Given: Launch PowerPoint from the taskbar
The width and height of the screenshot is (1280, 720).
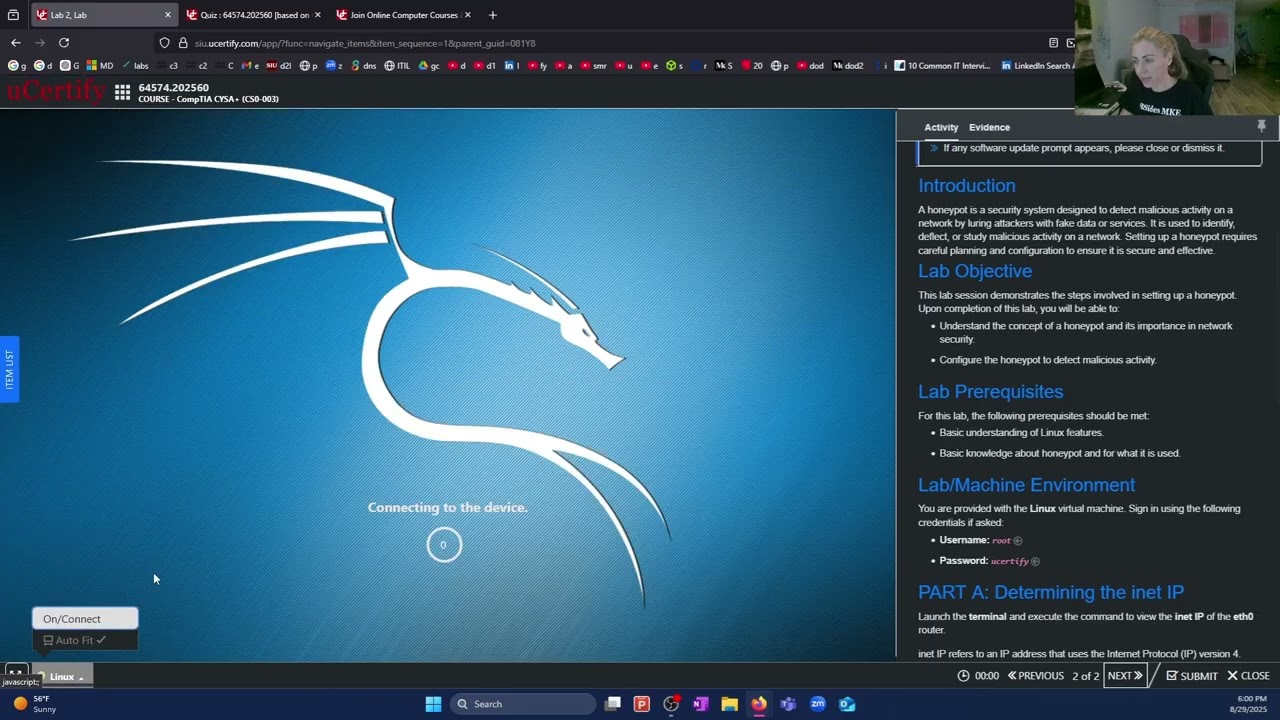Looking at the screenshot, I should 642,704.
